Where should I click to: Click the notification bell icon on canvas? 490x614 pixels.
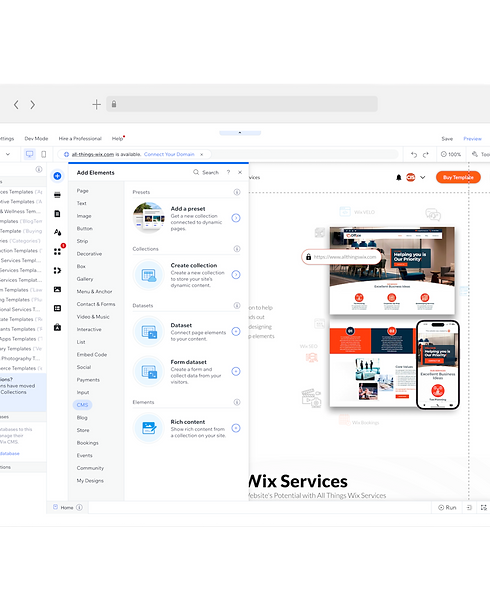[398, 177]
